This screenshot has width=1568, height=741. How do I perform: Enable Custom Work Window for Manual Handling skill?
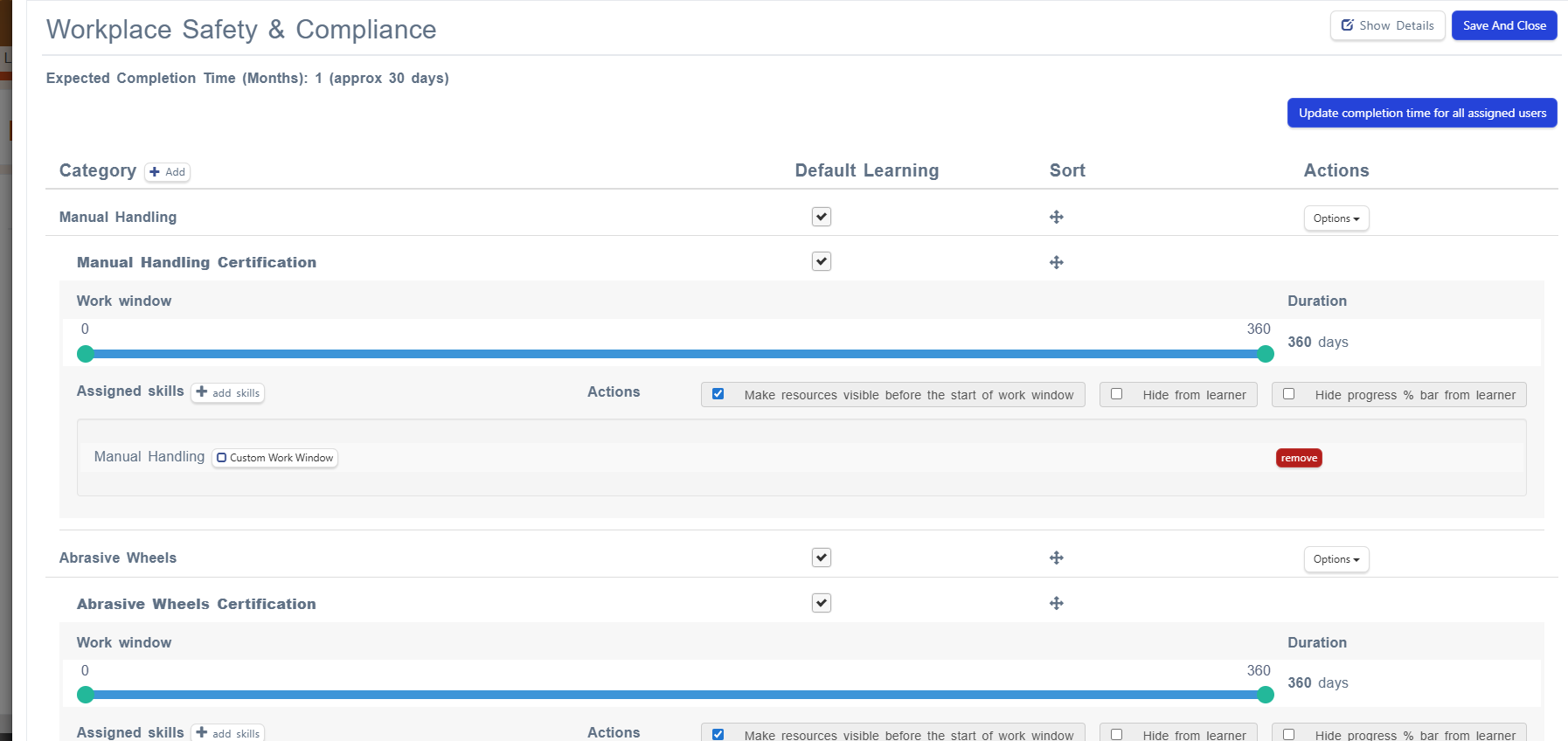tap(275, 458)
